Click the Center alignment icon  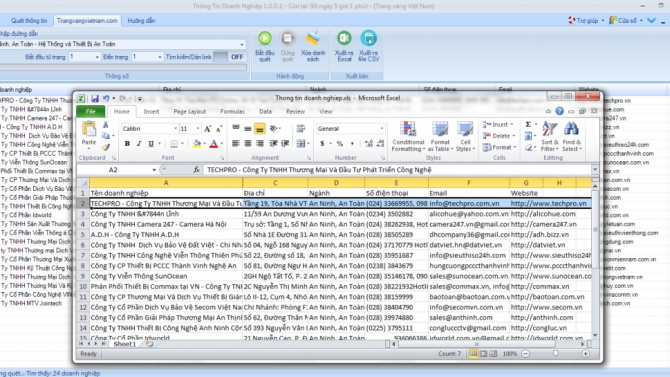pos(248,144)
